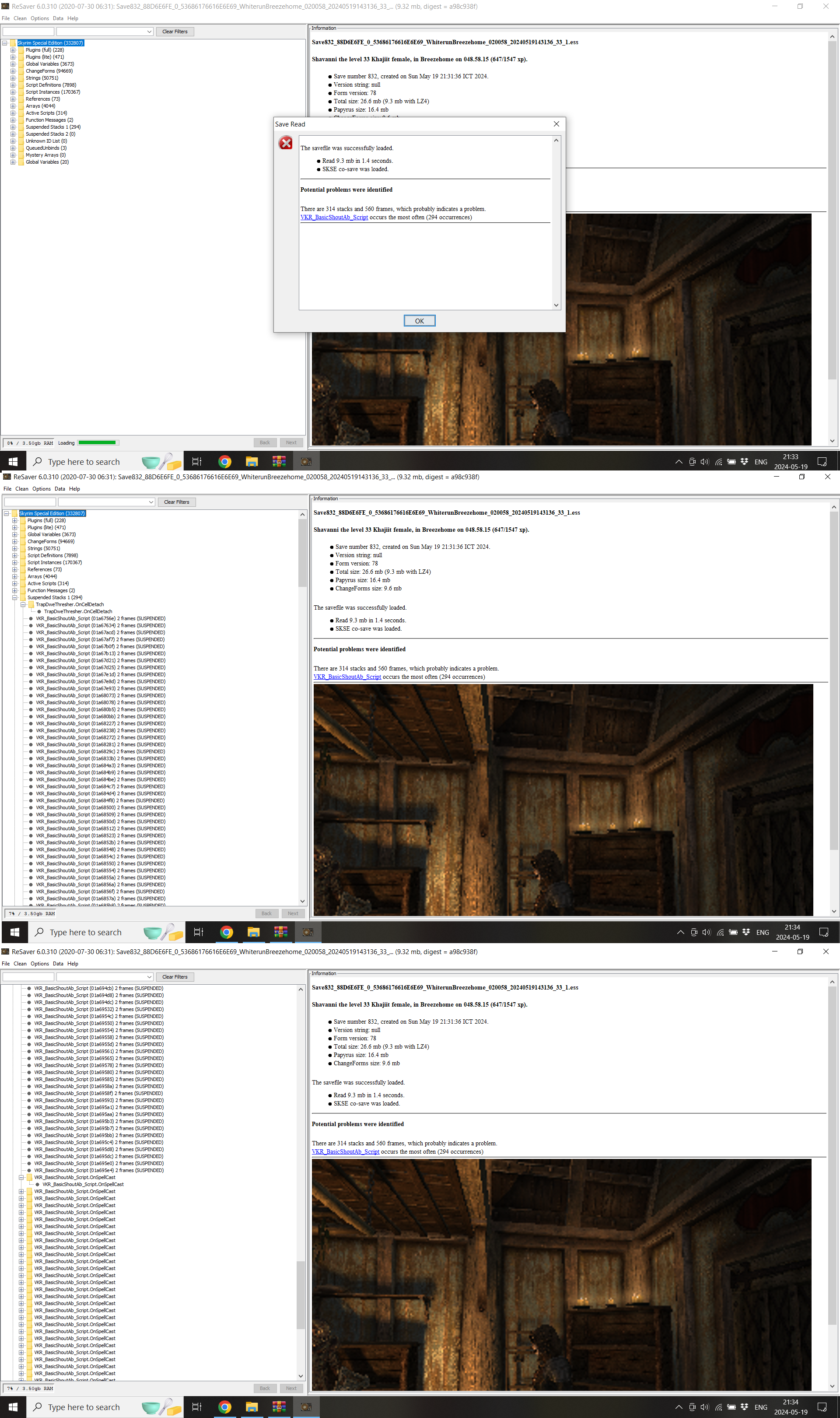Click the '8% / 3.50gb RAM' memory readout
The width and height of the screenshot is (840, 1418).
tap(29, 443)
